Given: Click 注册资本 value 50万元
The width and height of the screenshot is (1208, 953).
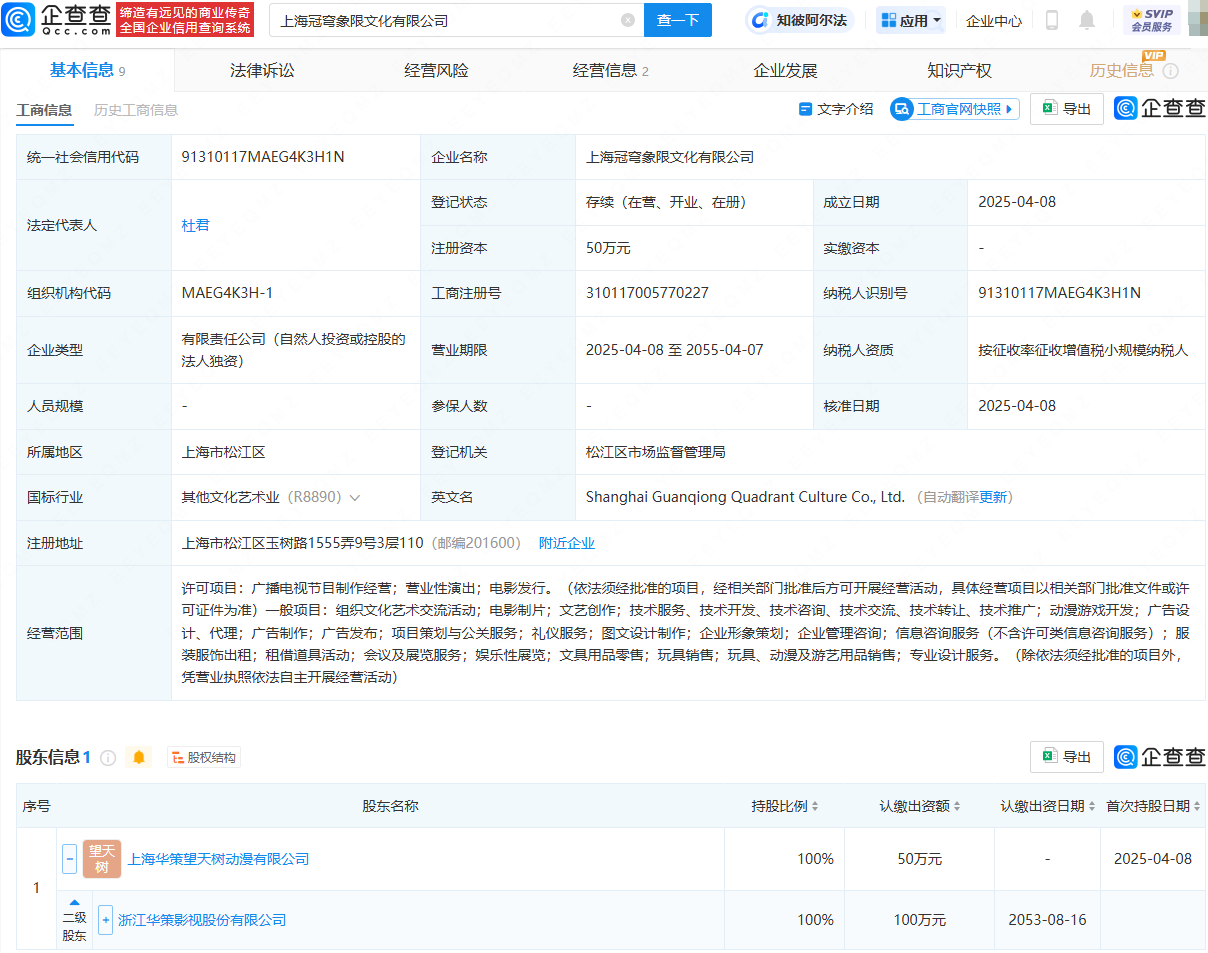Looking at the screenshot, I should click(x=608, y=248).
